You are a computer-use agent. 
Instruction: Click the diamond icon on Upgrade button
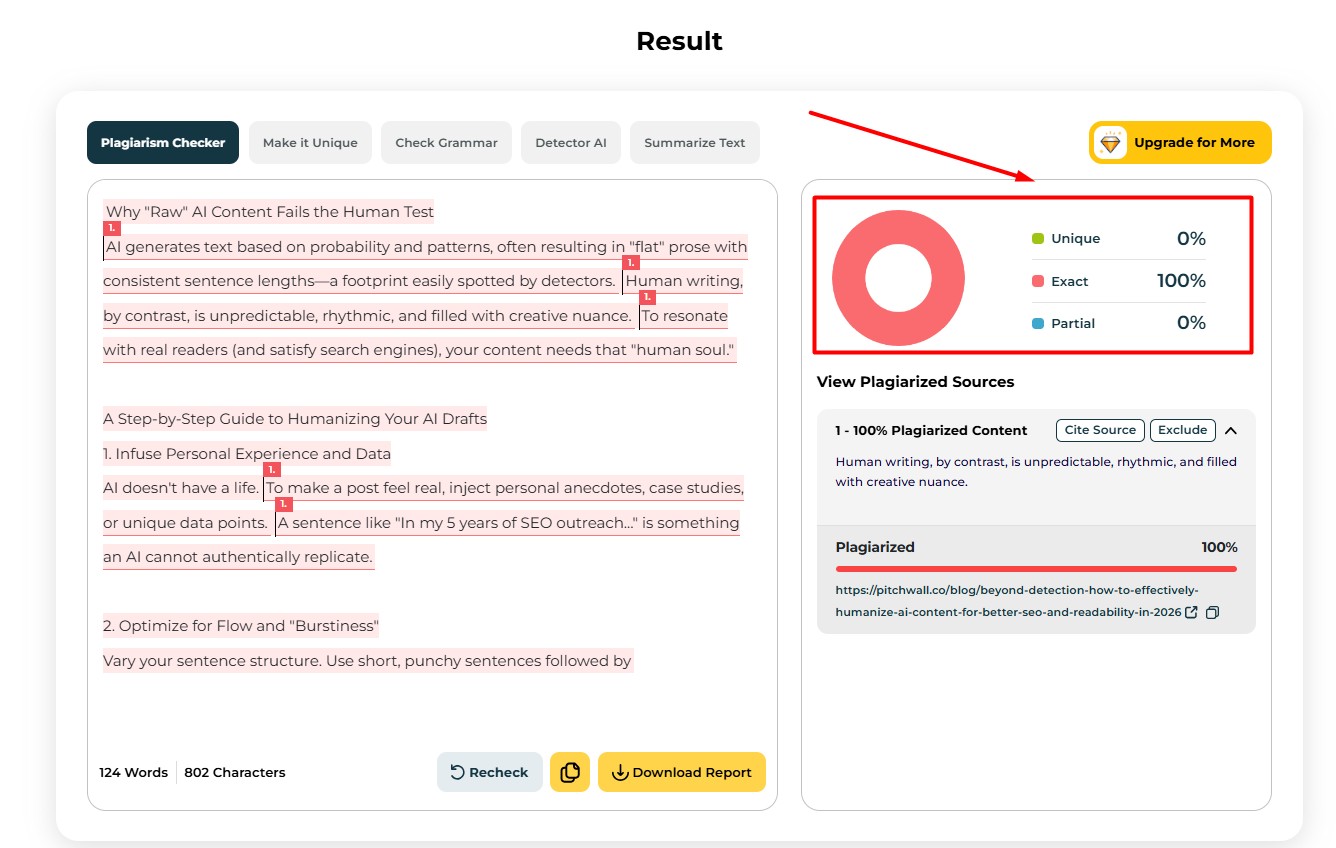click(1111, 143)
